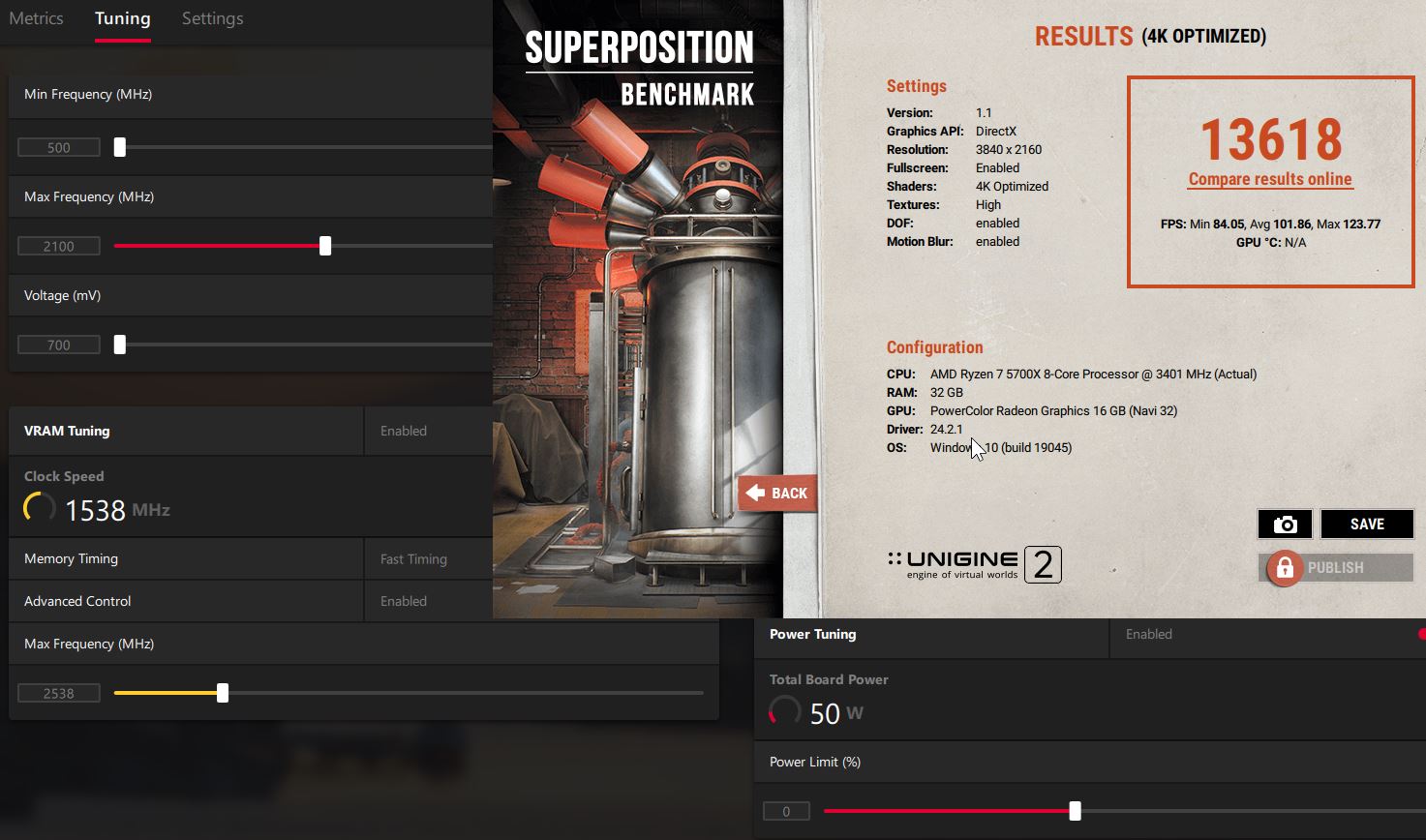
Task: Click the Power Limit field showing 0
Action: point(786,811)
